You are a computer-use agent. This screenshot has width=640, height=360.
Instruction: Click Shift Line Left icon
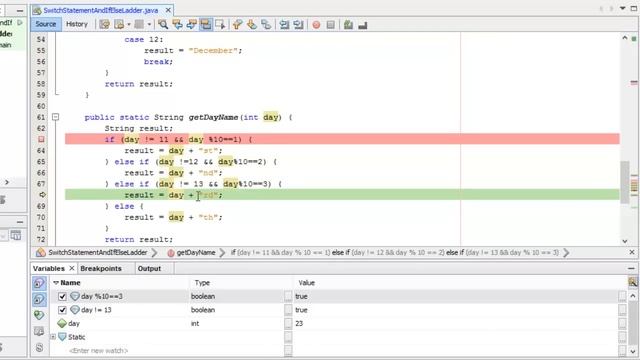pos(284,24)
